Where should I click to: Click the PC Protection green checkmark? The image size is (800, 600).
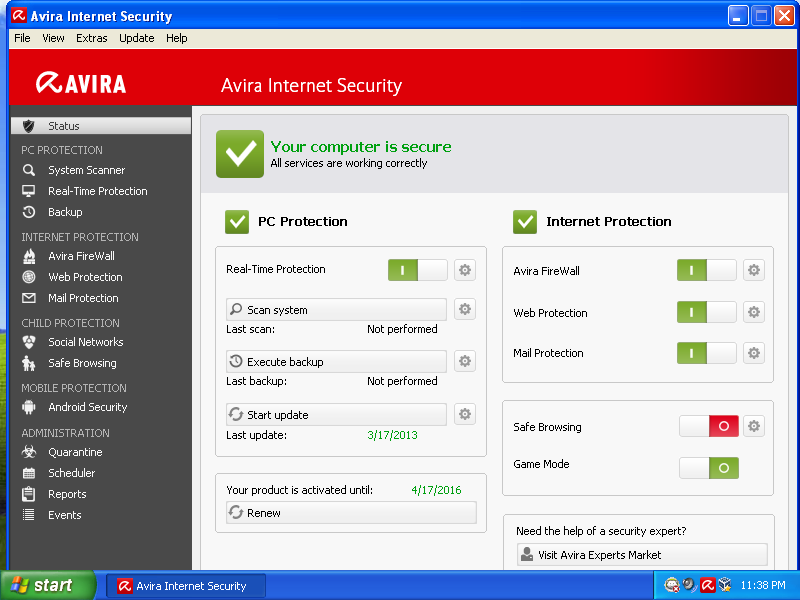click(237, 222)
